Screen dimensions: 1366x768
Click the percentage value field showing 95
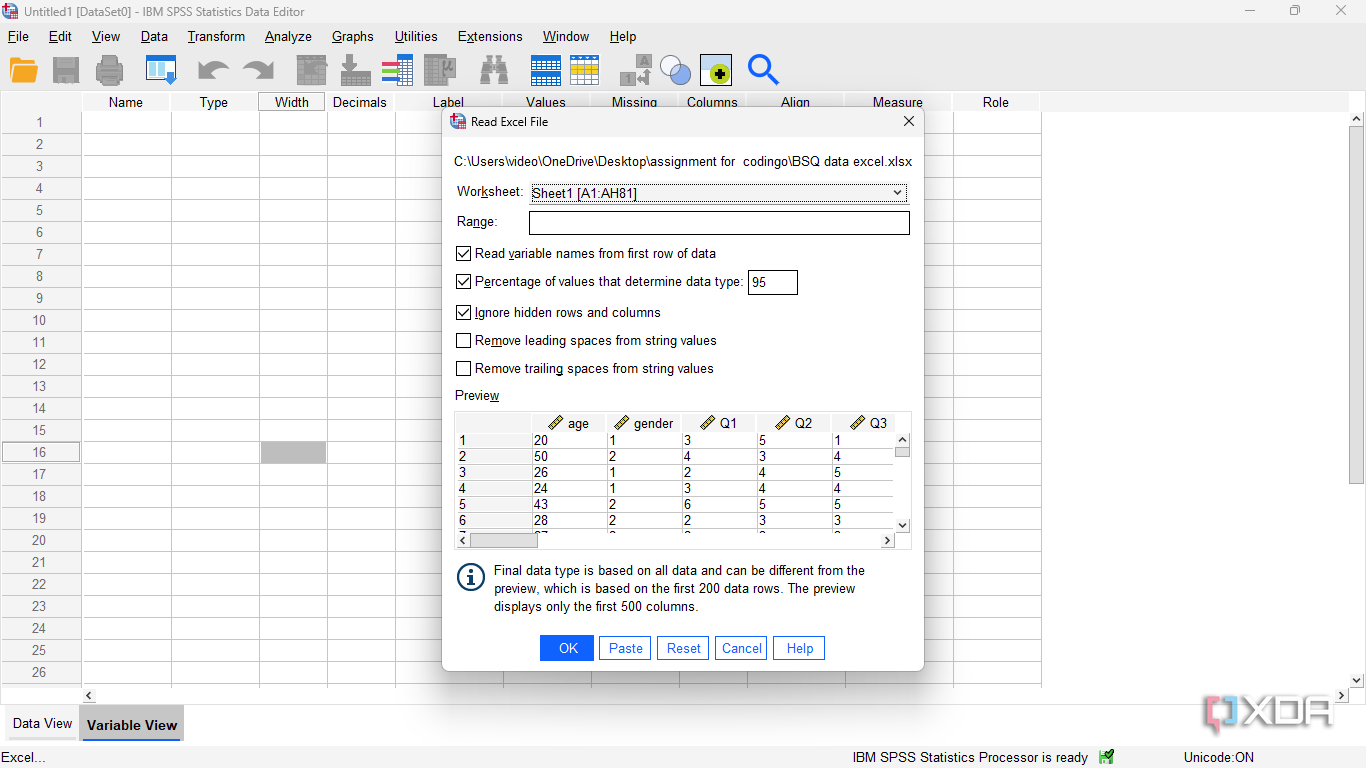[x=773, y=283]
